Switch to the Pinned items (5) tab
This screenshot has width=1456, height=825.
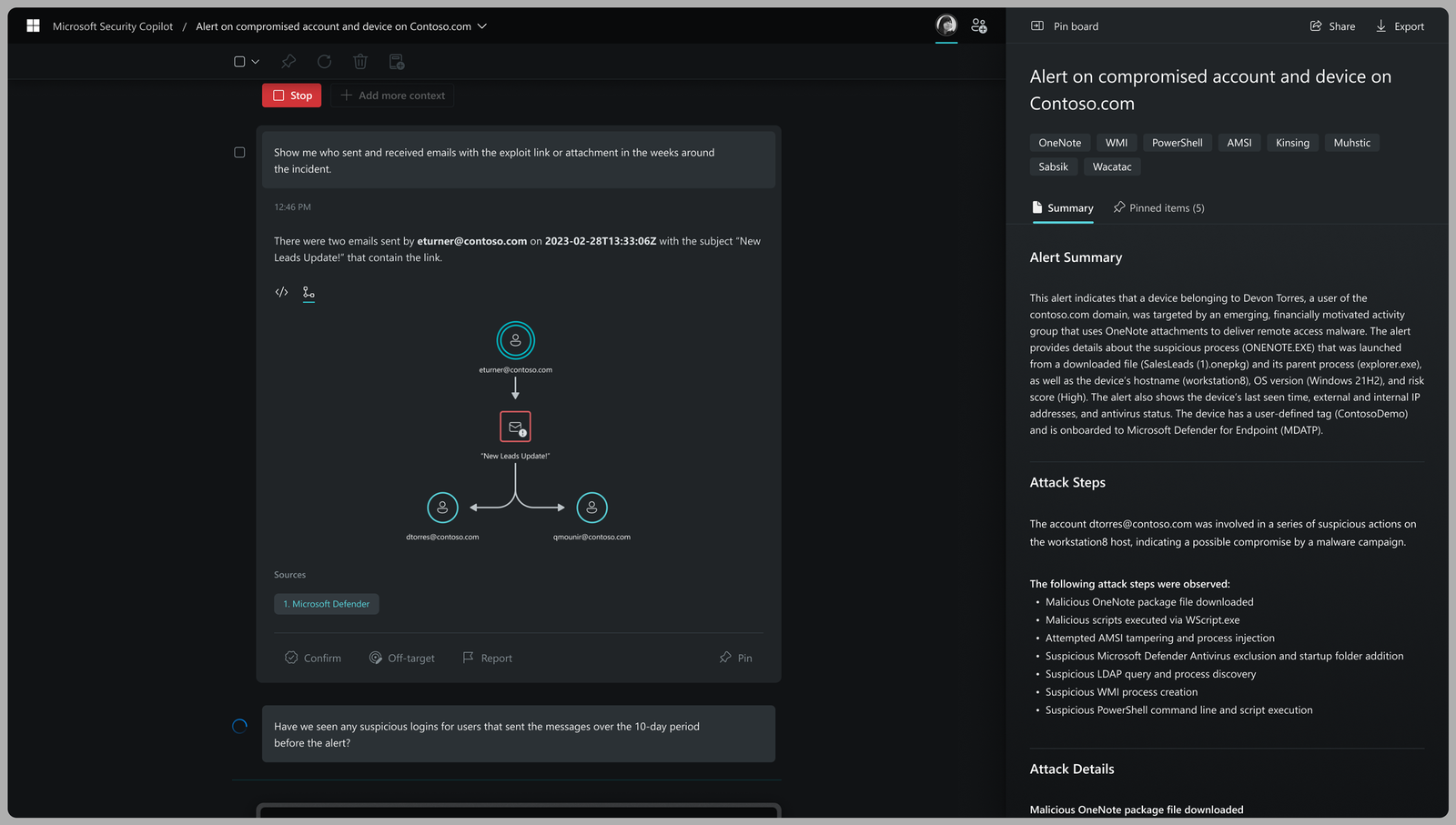(1158, 208)
